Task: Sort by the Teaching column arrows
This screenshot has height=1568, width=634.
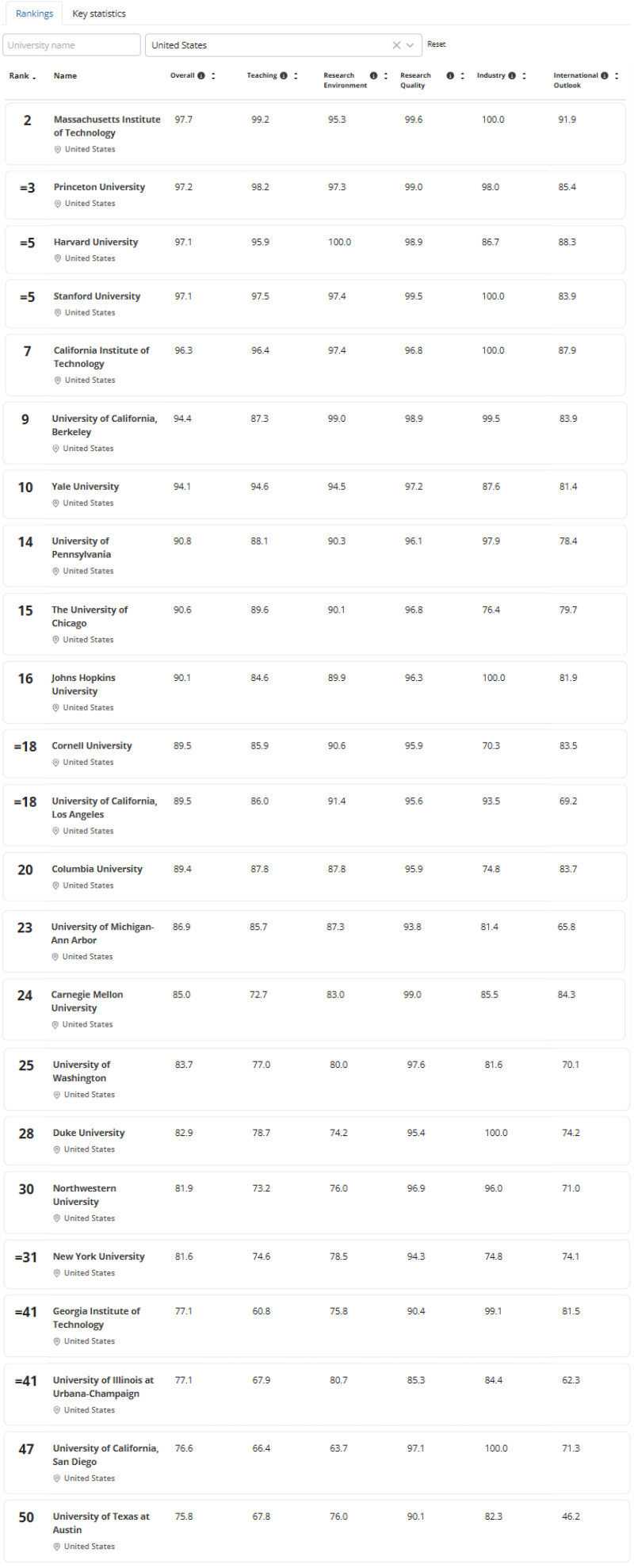Action: click(x=296, y=76)
